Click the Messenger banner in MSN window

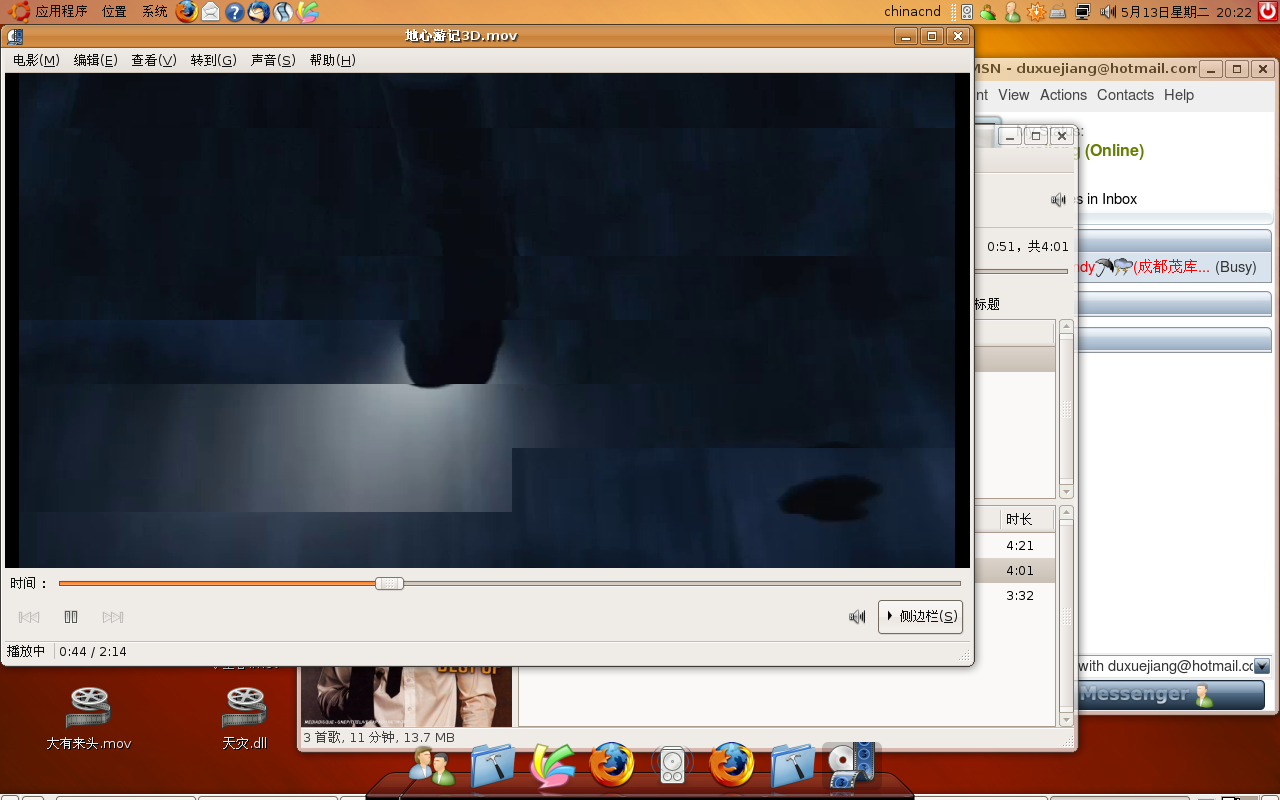click(x=1172, y=694)
